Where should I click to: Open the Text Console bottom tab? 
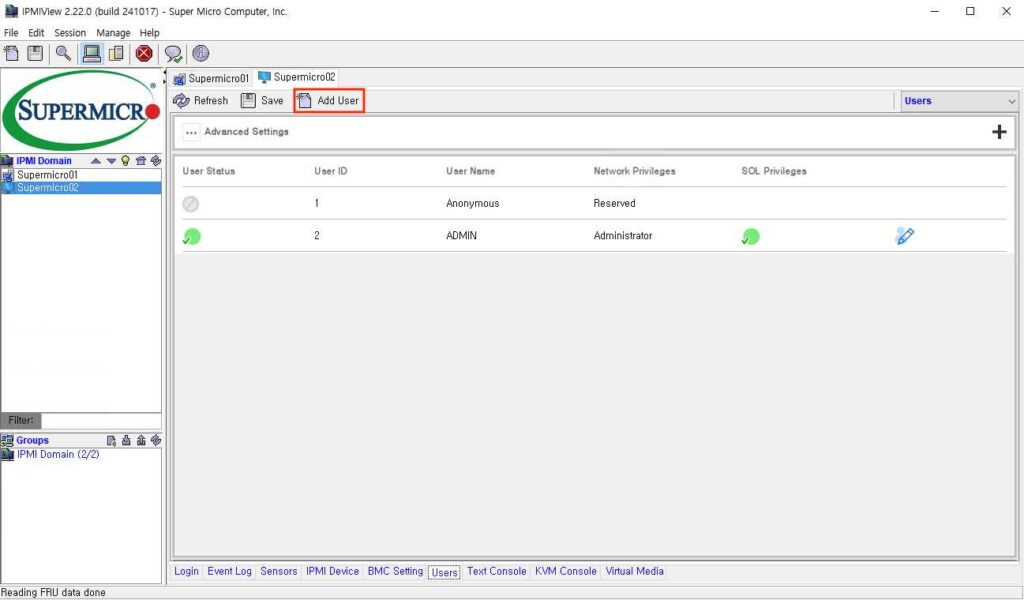pos(496,571)
